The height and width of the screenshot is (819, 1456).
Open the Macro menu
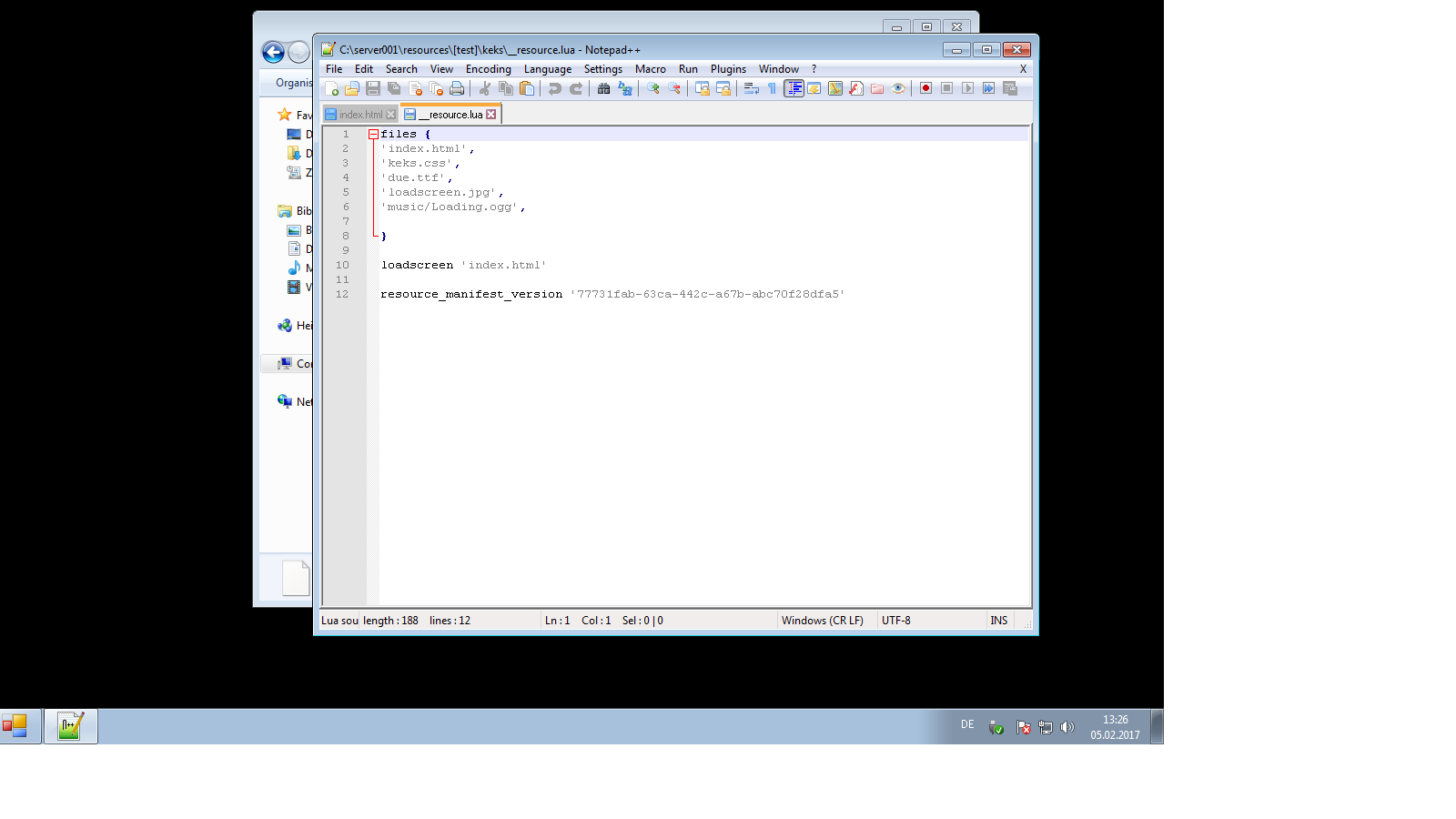click(651, 68)
